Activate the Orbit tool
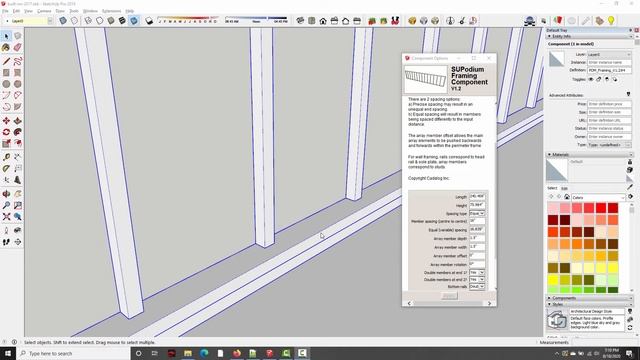The image size is (640, 360). click(6, 194)
